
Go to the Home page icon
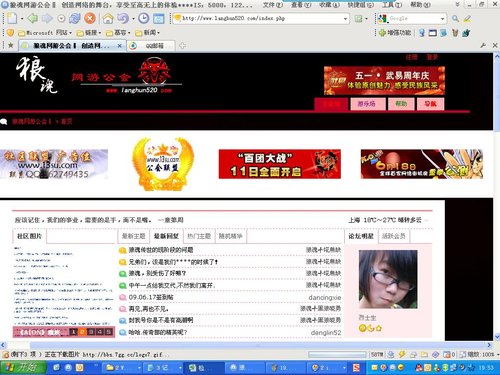coord(108,18)
